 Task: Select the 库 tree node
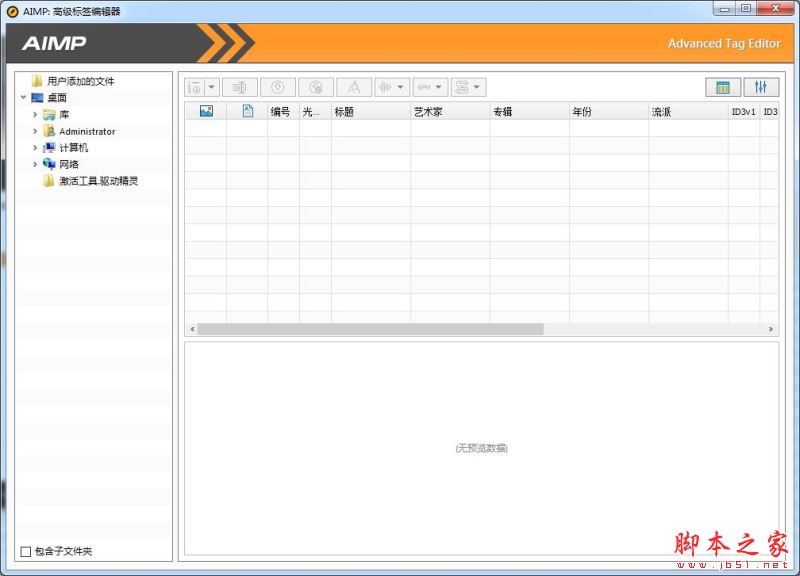64,114
